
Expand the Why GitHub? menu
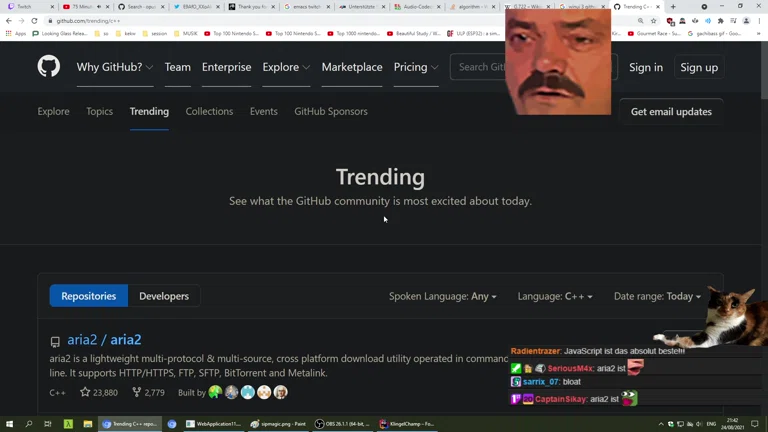pos(114,67)
